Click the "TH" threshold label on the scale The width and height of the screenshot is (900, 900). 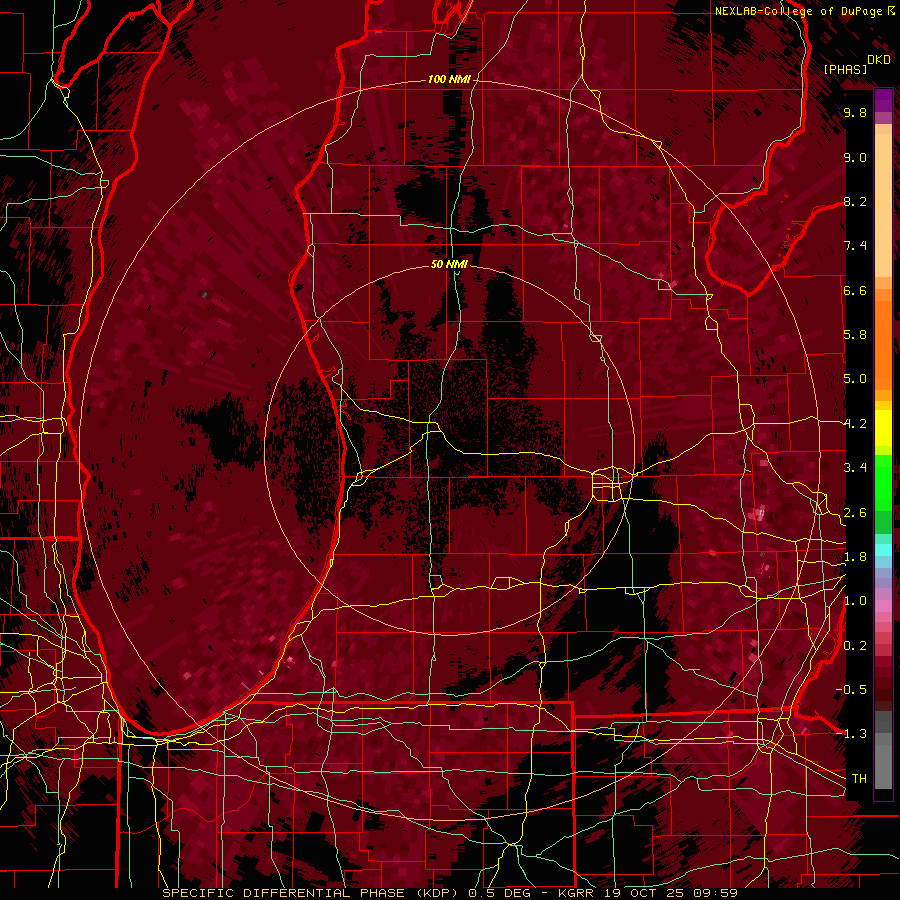click(859, 779)
